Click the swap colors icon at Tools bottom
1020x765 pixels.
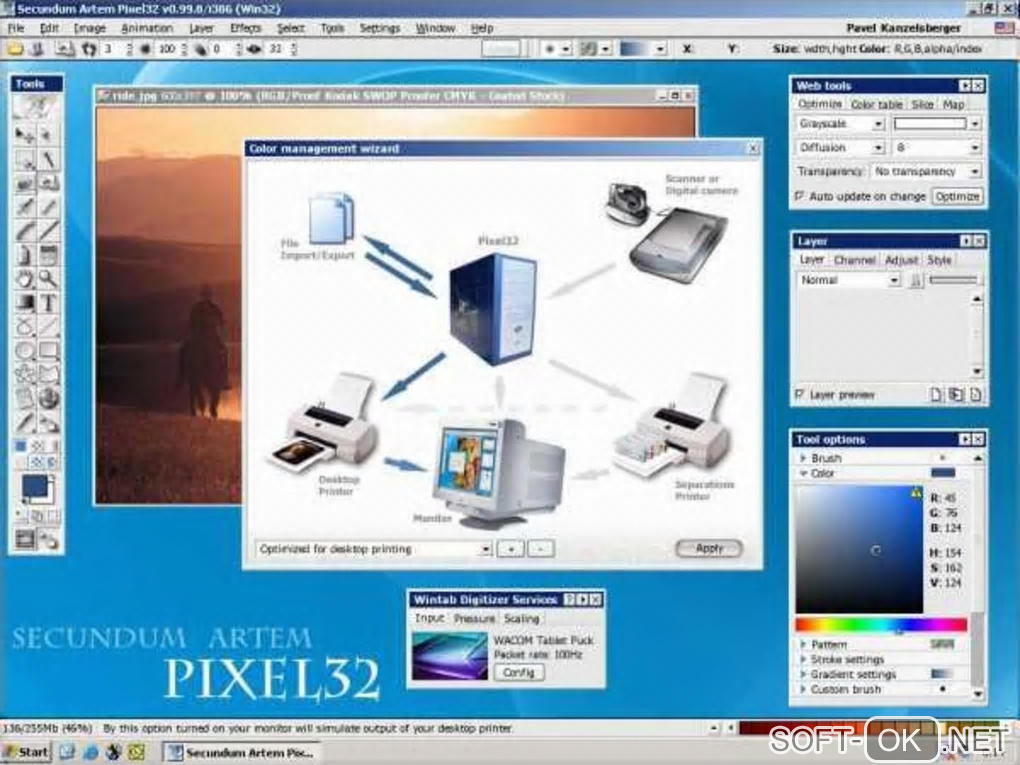coord(49,539)
